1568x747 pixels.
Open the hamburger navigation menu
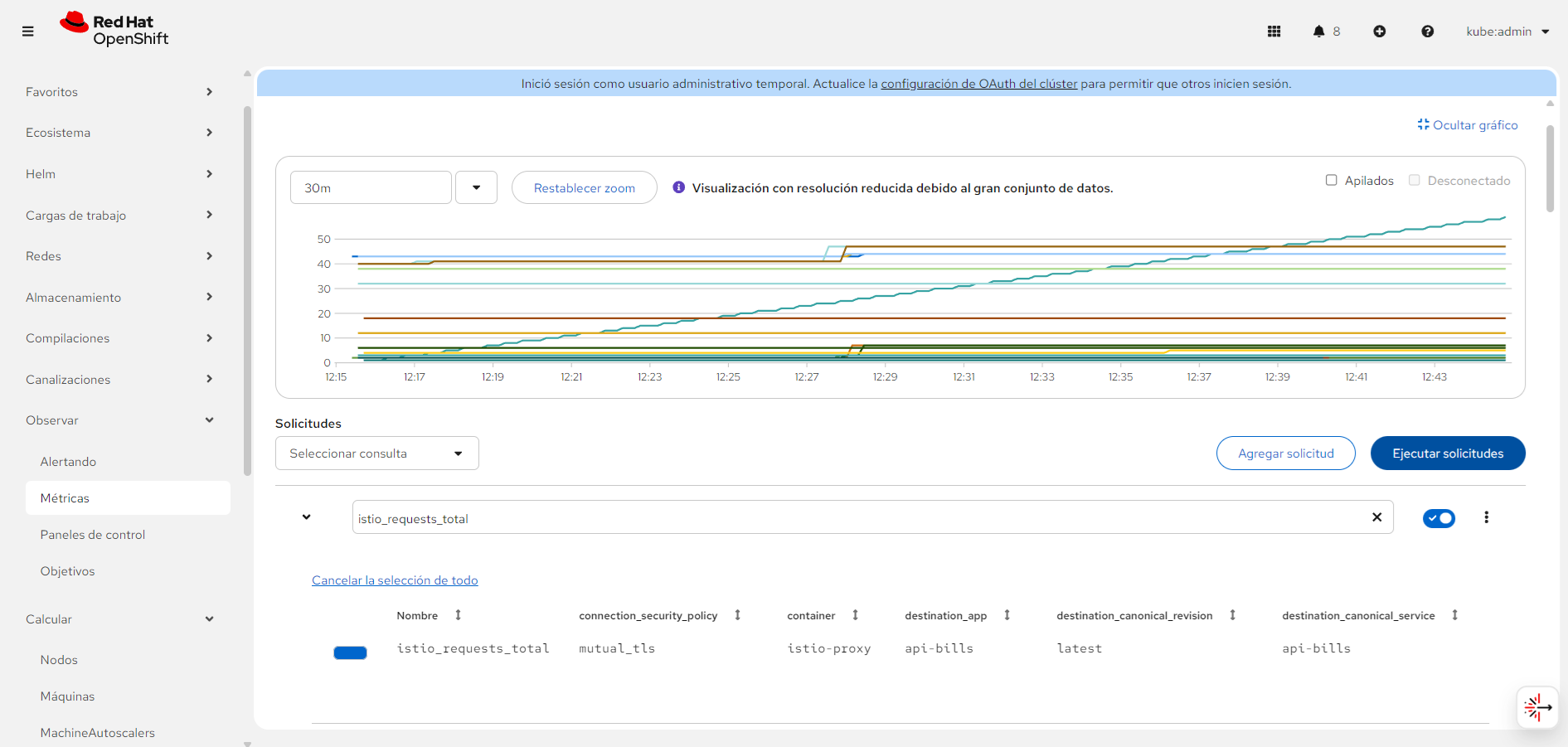coord(28,32)
